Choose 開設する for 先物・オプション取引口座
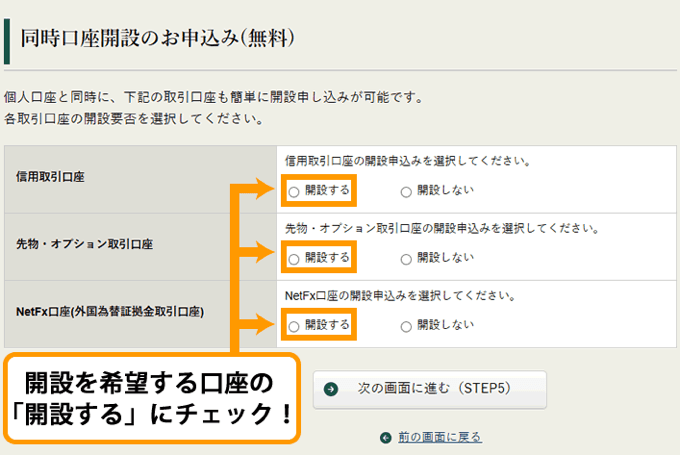The width and height of the screenshot is (680, 455). coord(294,258)
